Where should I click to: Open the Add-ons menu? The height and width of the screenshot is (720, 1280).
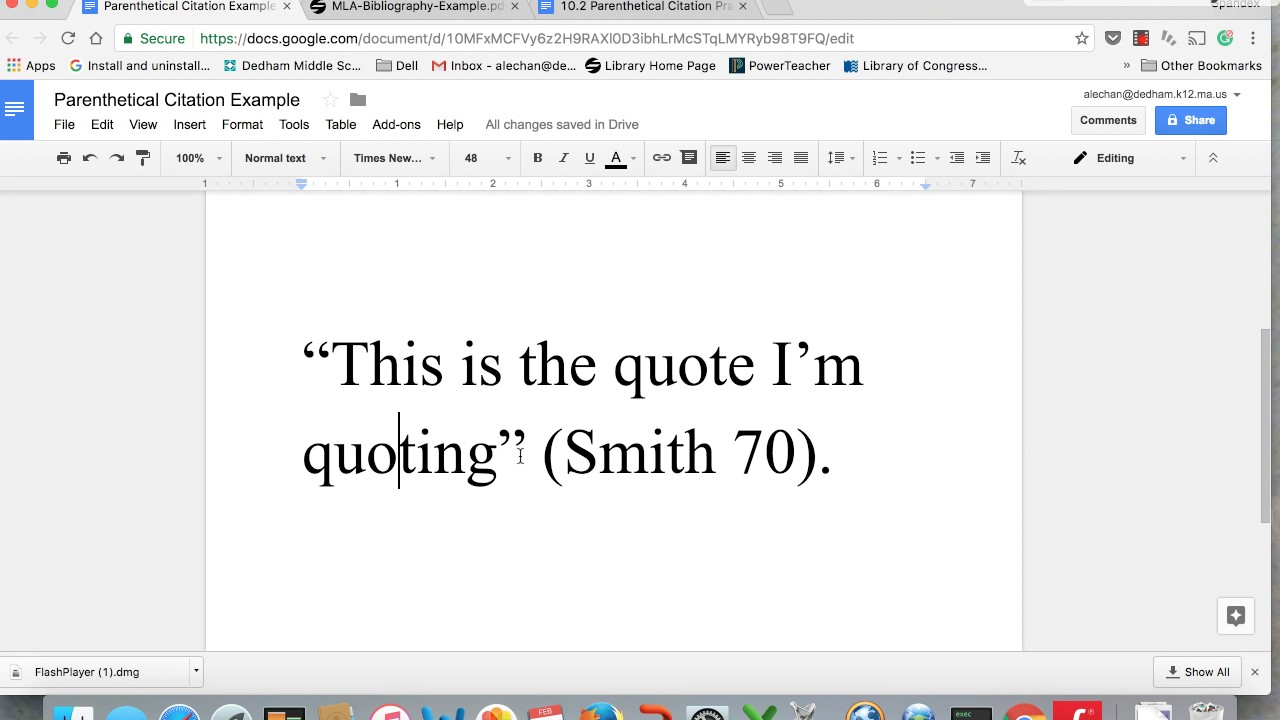pyautogui.click(x=396, y=124)
